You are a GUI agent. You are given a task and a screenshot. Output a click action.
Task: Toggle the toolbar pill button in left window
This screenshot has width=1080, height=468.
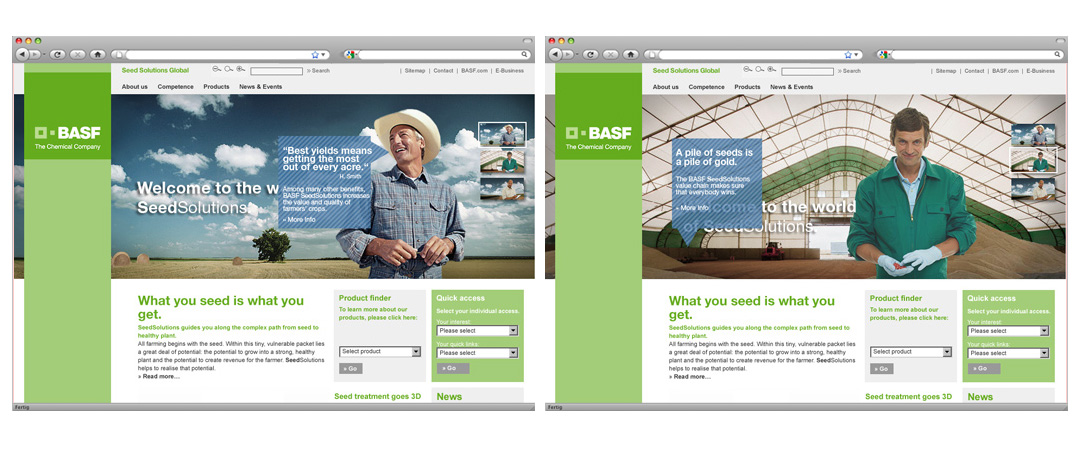tap(528, 41)
